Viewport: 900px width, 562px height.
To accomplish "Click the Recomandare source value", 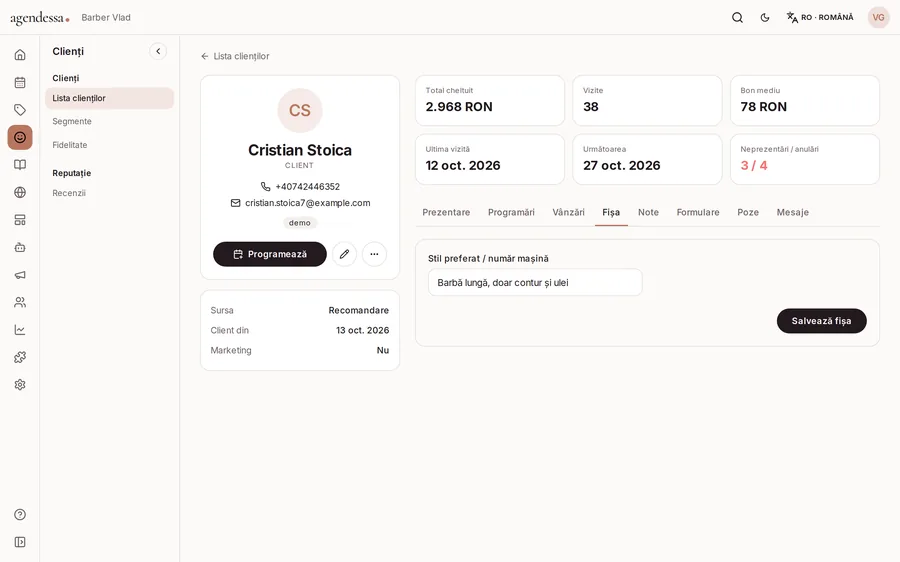I will click(359, 311).
